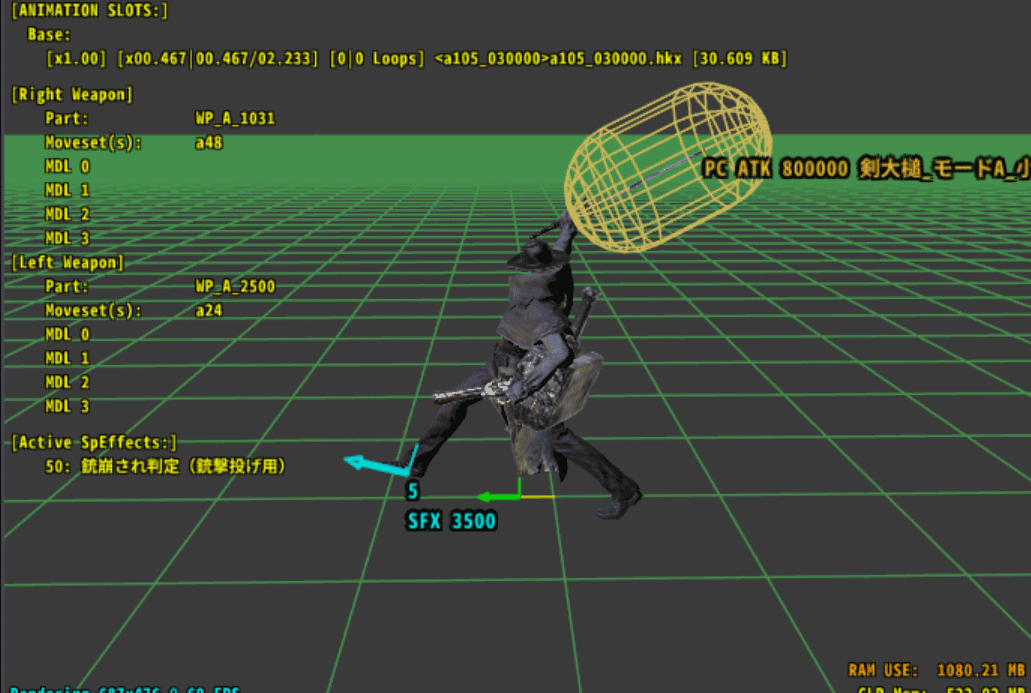Click the [x1.00] playback speed value
This screenshot has height=693, width=1031.
coord(76,59)
